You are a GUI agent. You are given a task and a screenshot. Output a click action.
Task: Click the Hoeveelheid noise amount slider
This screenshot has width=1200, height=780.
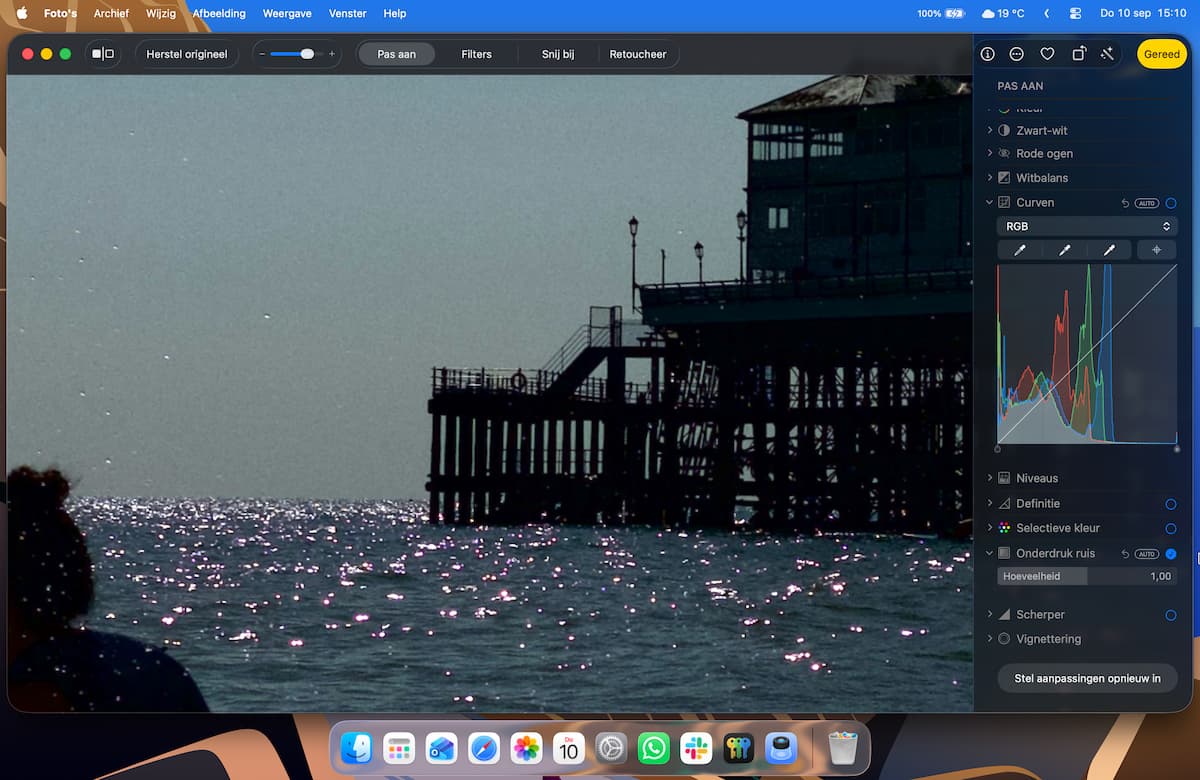(x=1087, y=576)
